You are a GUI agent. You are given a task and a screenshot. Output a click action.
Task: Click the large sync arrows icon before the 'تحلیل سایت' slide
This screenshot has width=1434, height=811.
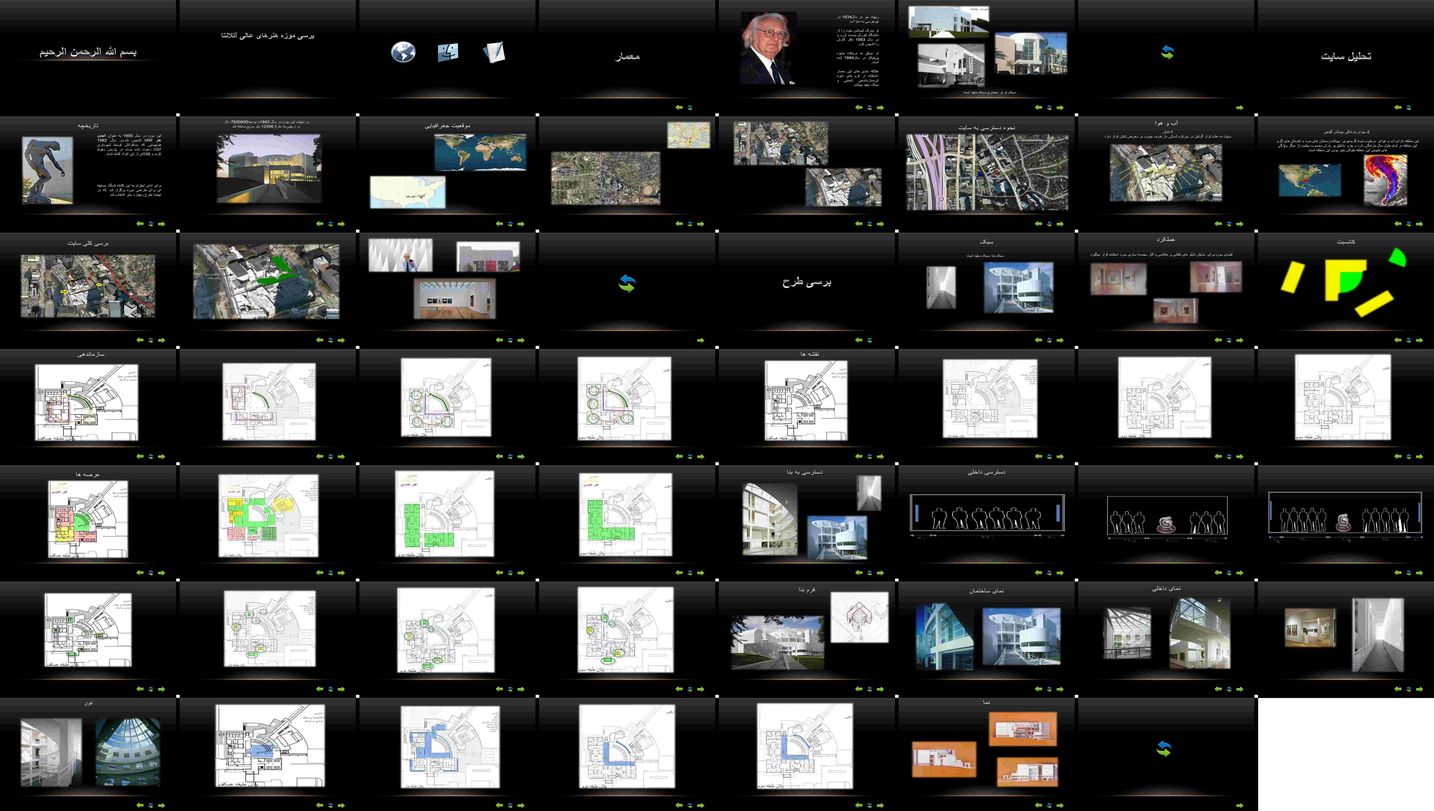point(1167,52)
